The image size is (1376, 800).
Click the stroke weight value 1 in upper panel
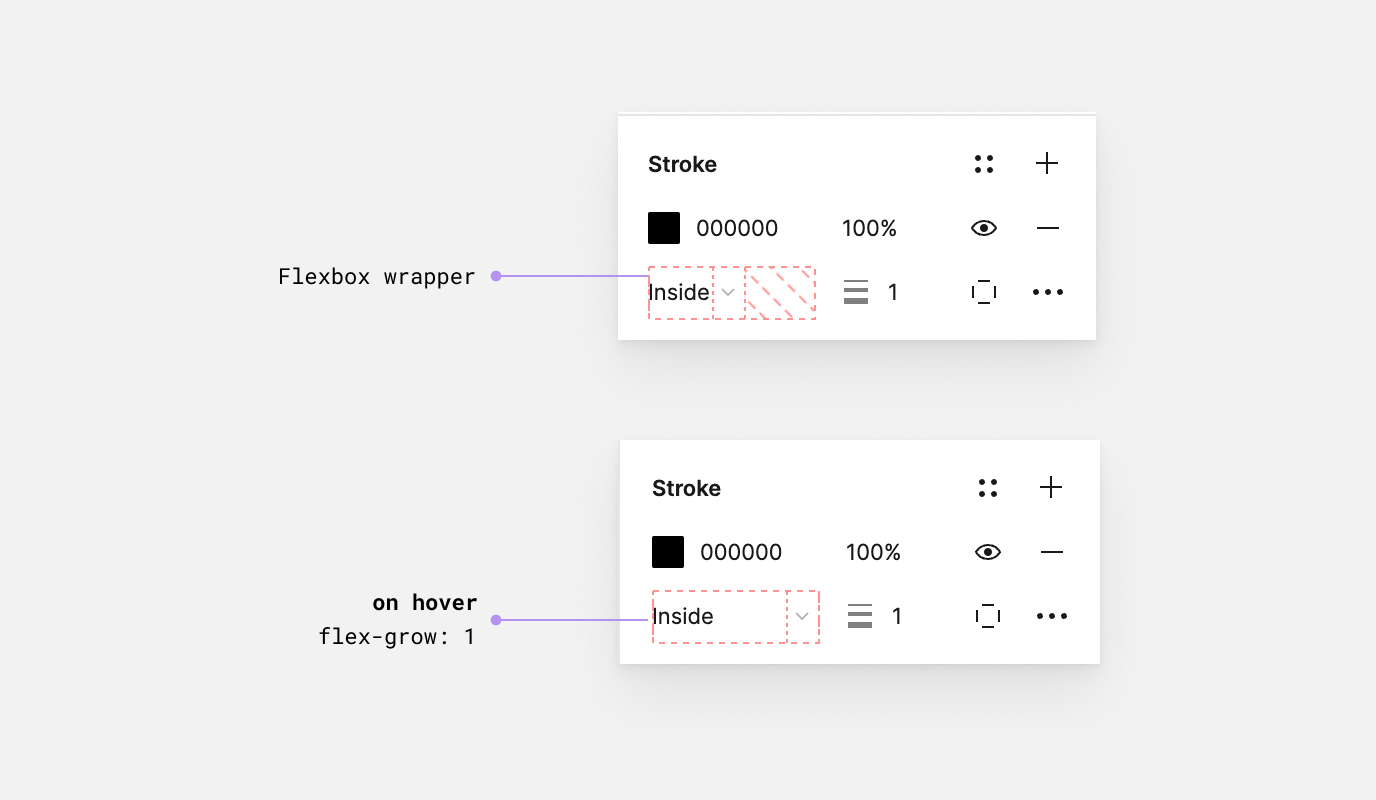tap(893, 292)
